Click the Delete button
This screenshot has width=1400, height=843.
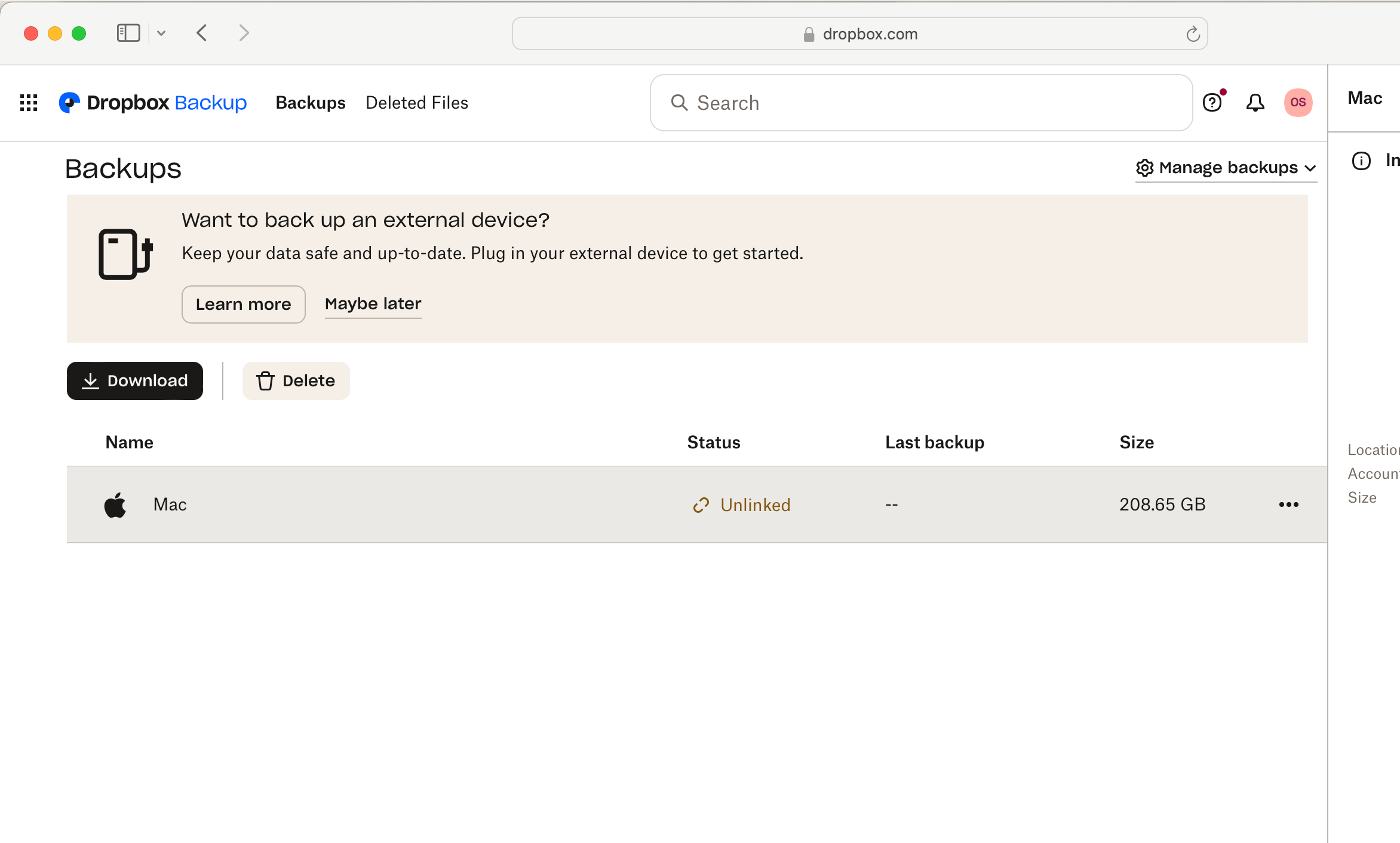tap(296, 381)
